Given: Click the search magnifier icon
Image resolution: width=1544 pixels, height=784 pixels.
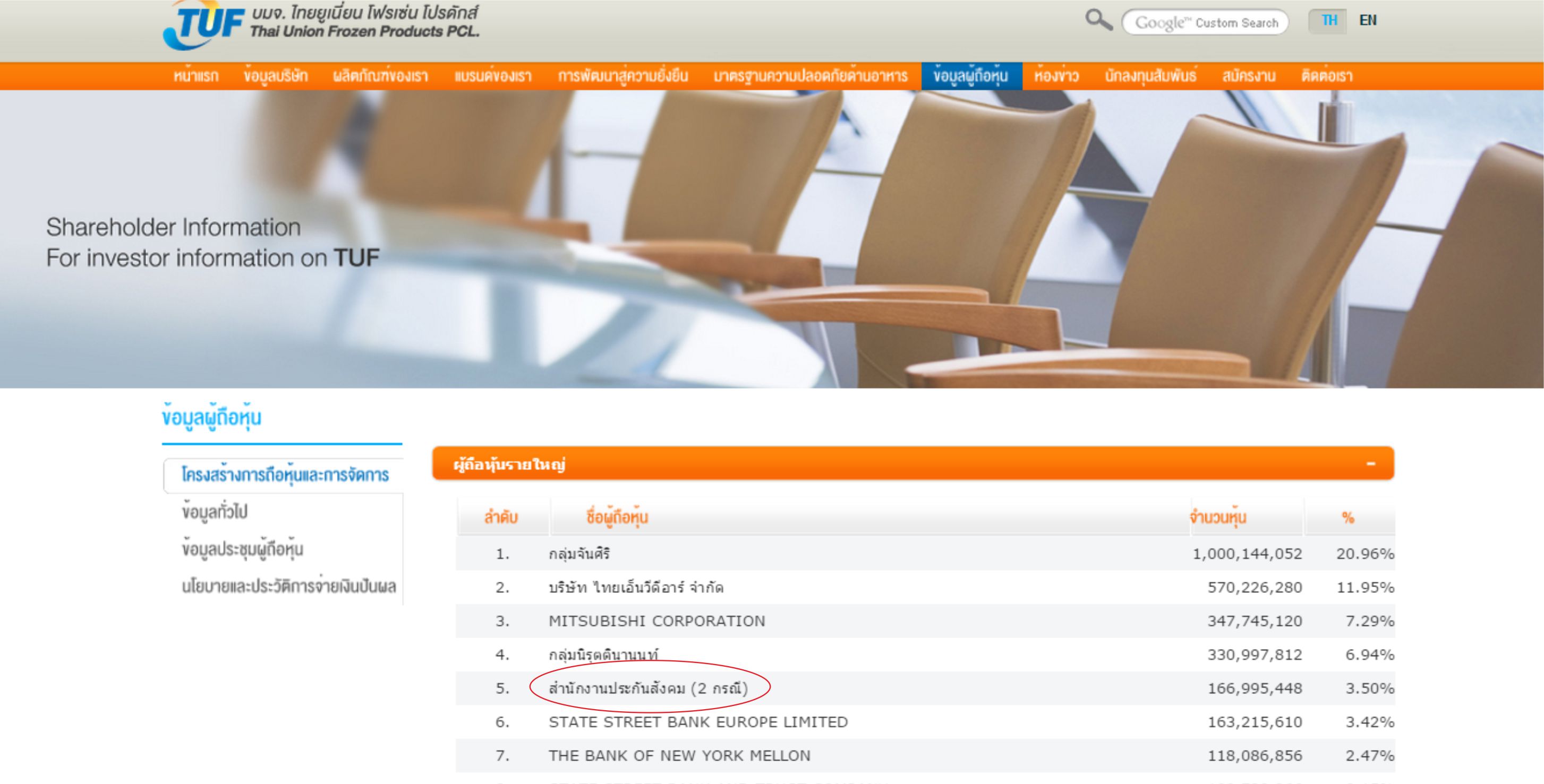Looking at the screenshot, I should [x=1098, y=20].
